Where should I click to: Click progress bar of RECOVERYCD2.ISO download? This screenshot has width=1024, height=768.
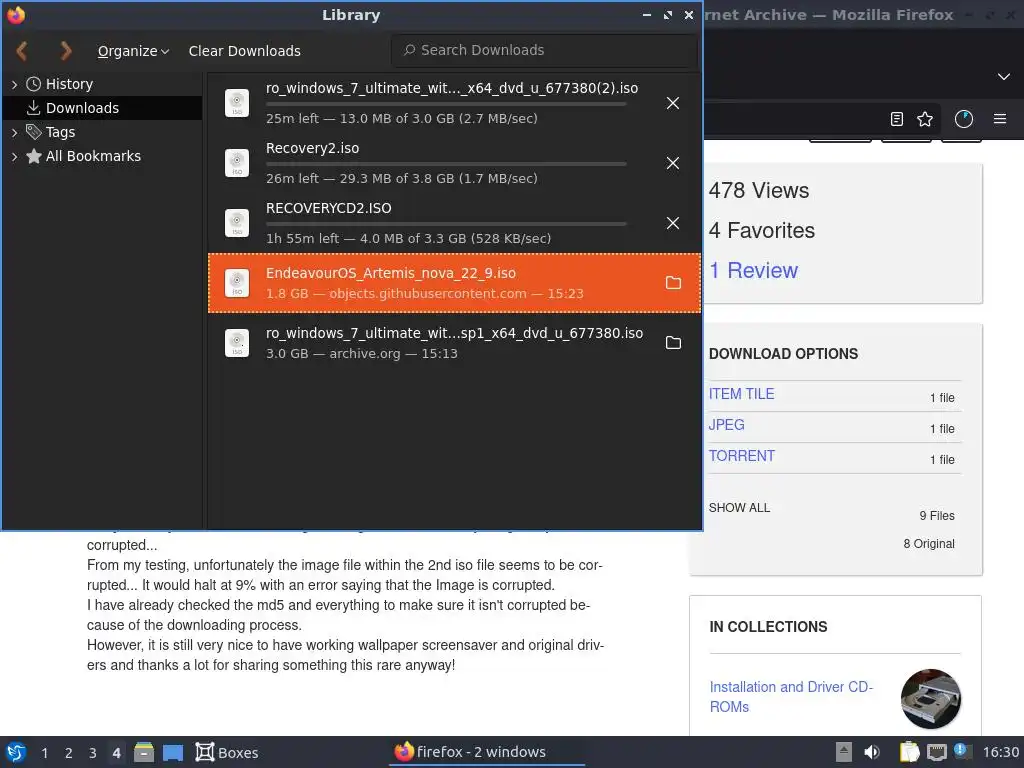pyautogui.click(x=446, y=224)
